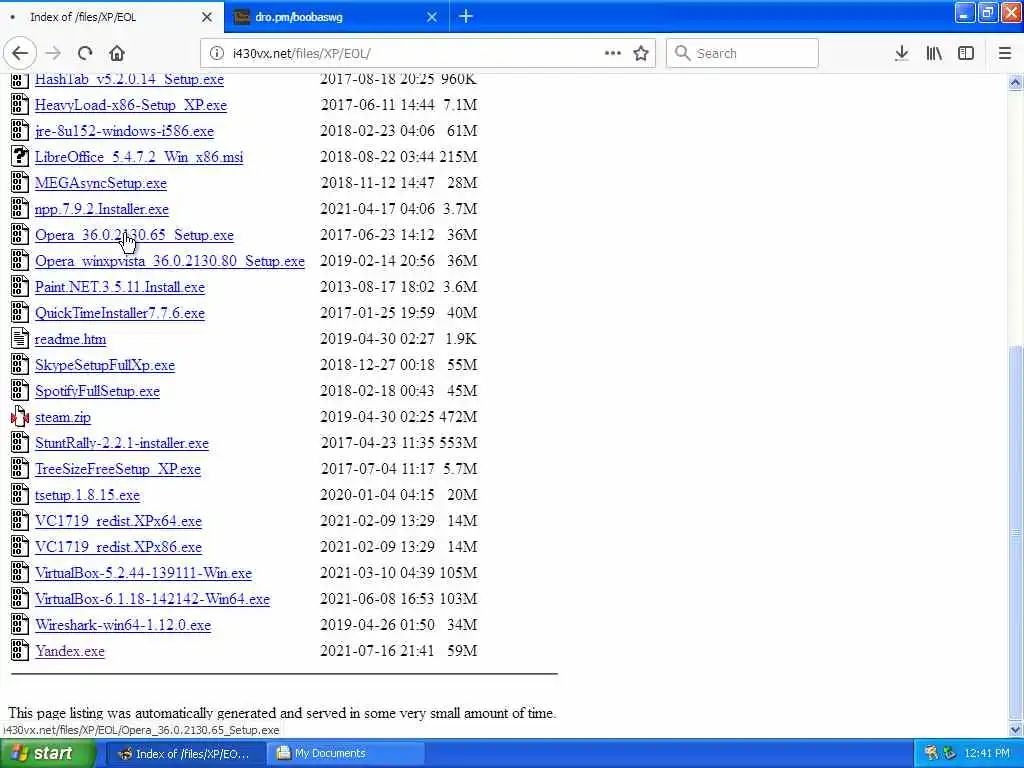Focus the Search box
This screenshot has width=1024, height=768.
742,54
